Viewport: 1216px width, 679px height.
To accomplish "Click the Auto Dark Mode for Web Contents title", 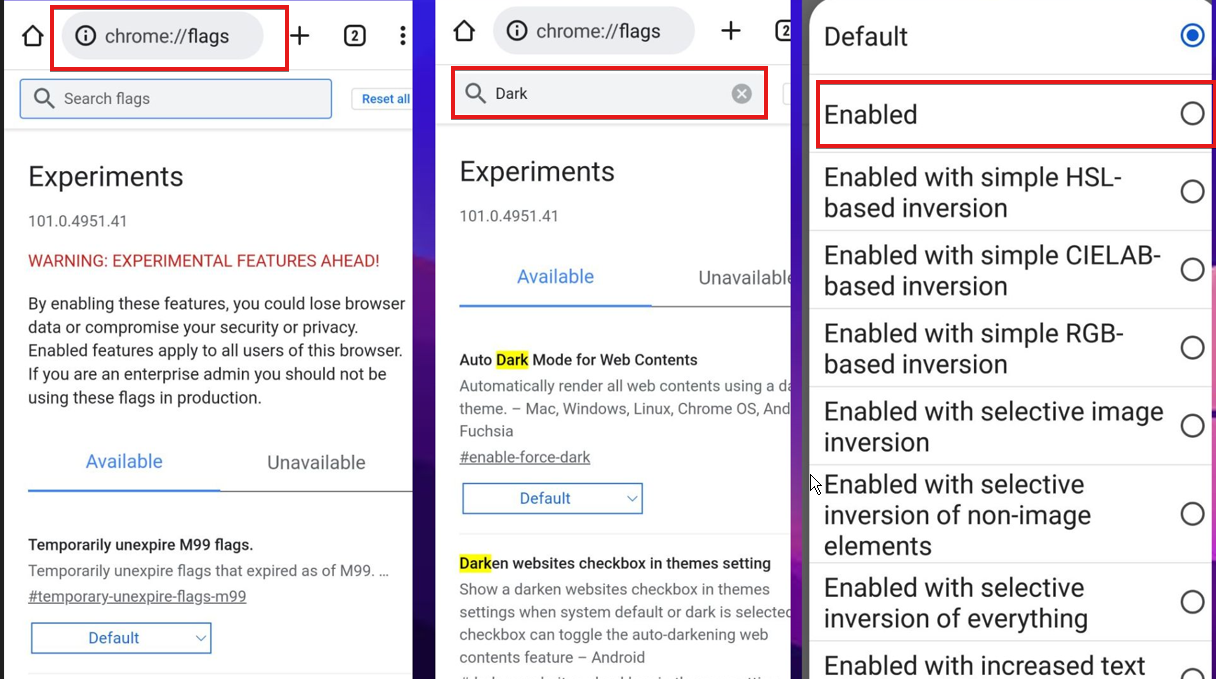I will coord(579,360).
